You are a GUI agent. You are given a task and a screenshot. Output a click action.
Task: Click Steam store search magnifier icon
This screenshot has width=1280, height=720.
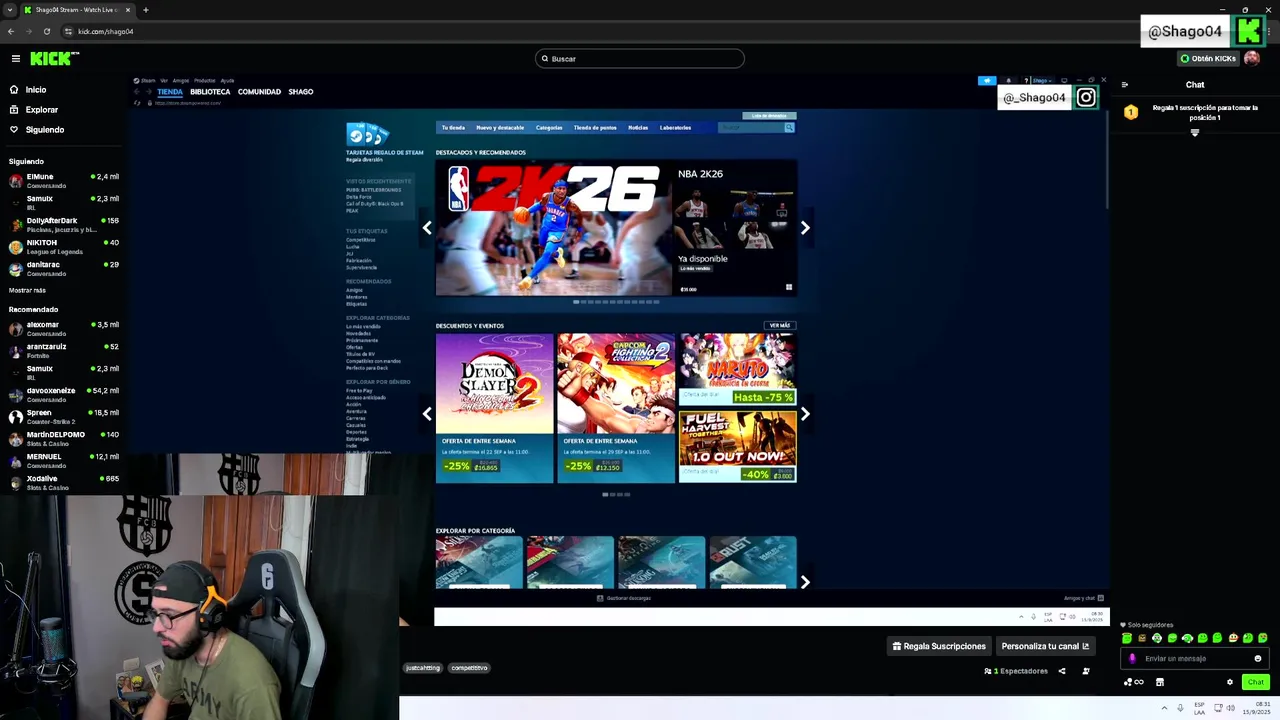[789, 128]
